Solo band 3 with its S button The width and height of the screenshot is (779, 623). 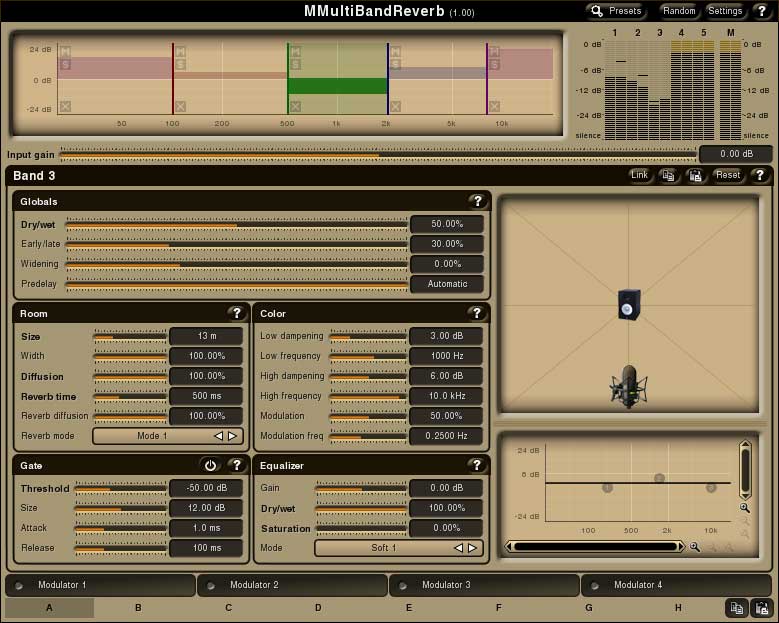(296, 64)
